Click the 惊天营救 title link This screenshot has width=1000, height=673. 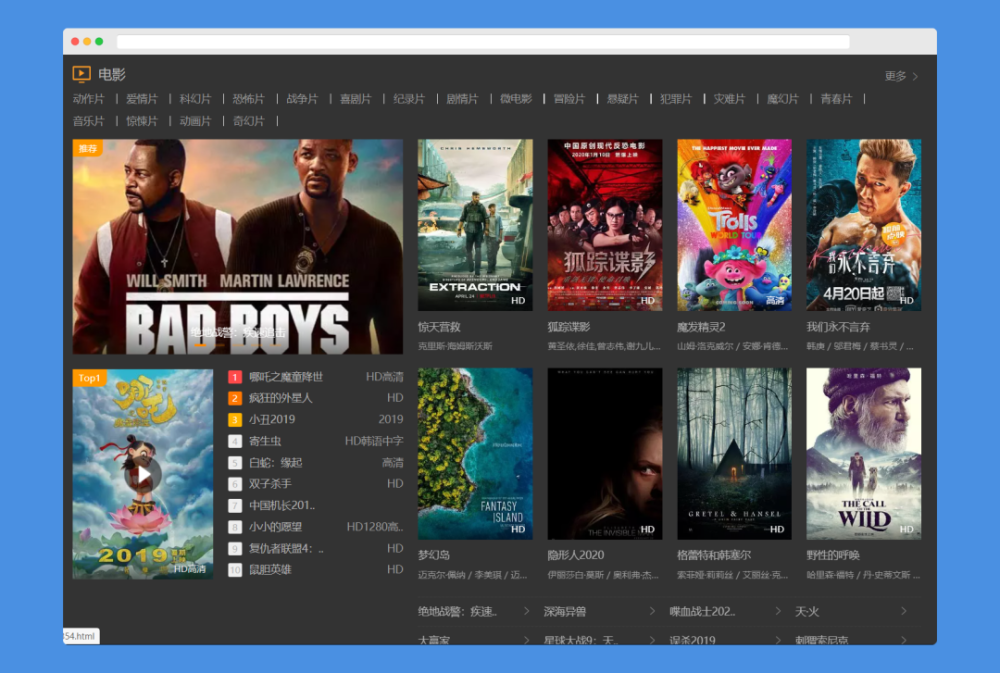click(x=439, y=327)
